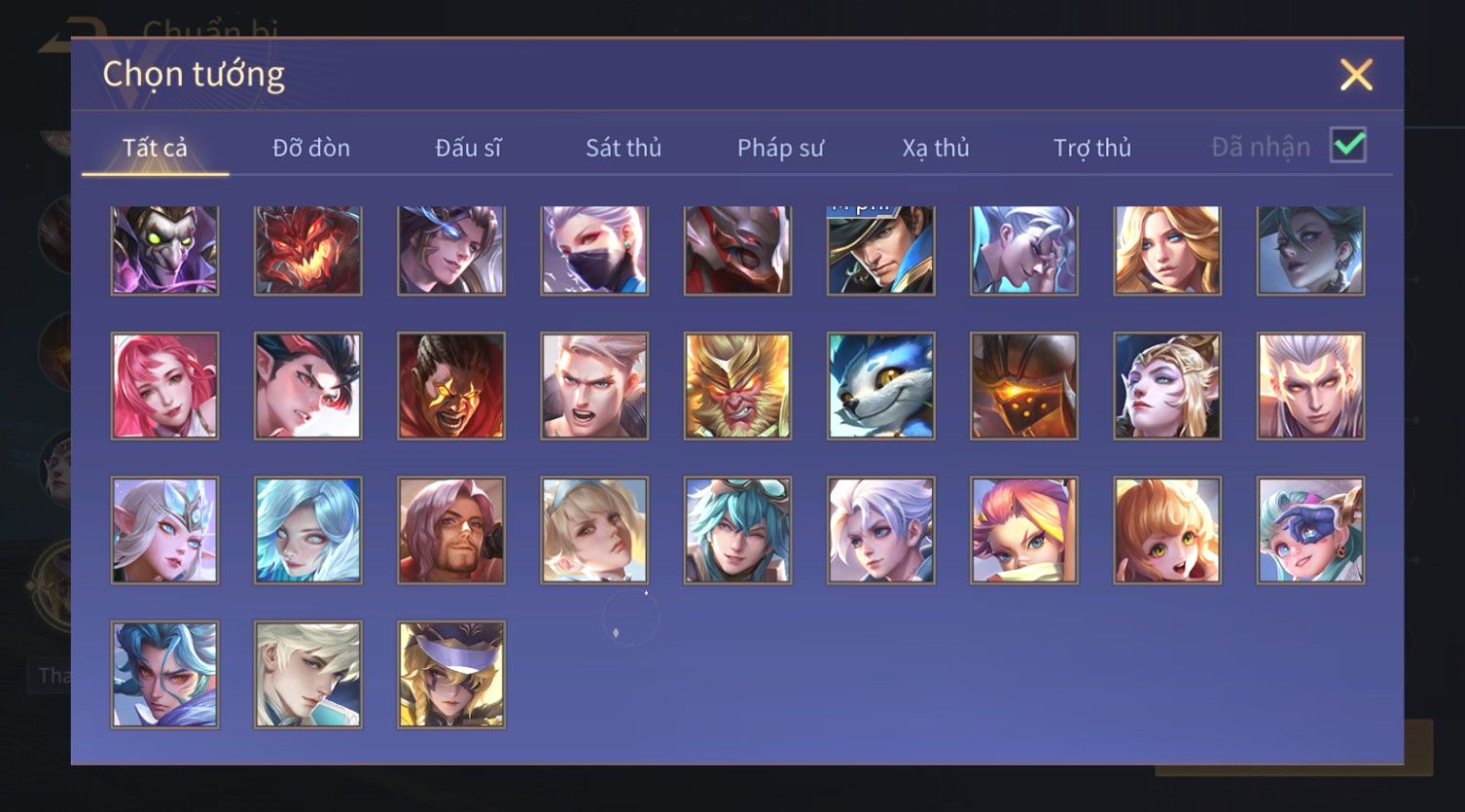
Task: Close the Chọn tướng dialog
Action: 1356,75
